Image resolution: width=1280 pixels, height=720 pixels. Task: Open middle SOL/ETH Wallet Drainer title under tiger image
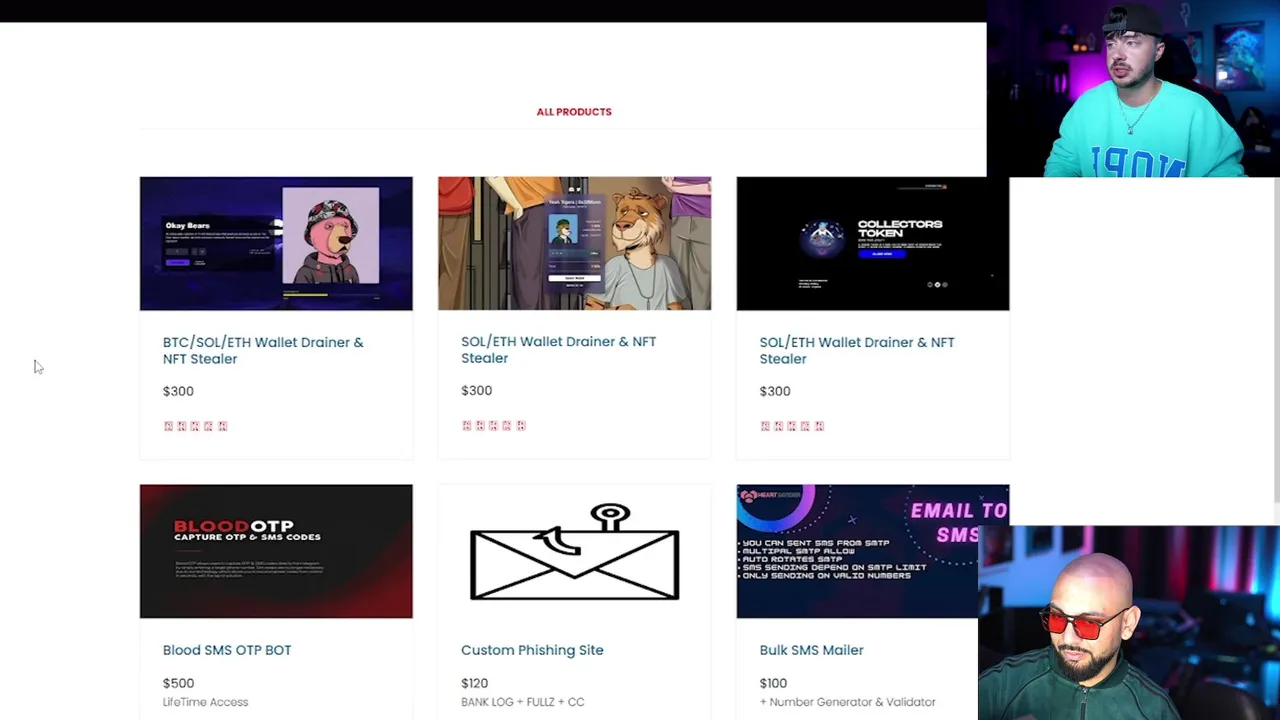pyautogui.click(x=558, y=349)
